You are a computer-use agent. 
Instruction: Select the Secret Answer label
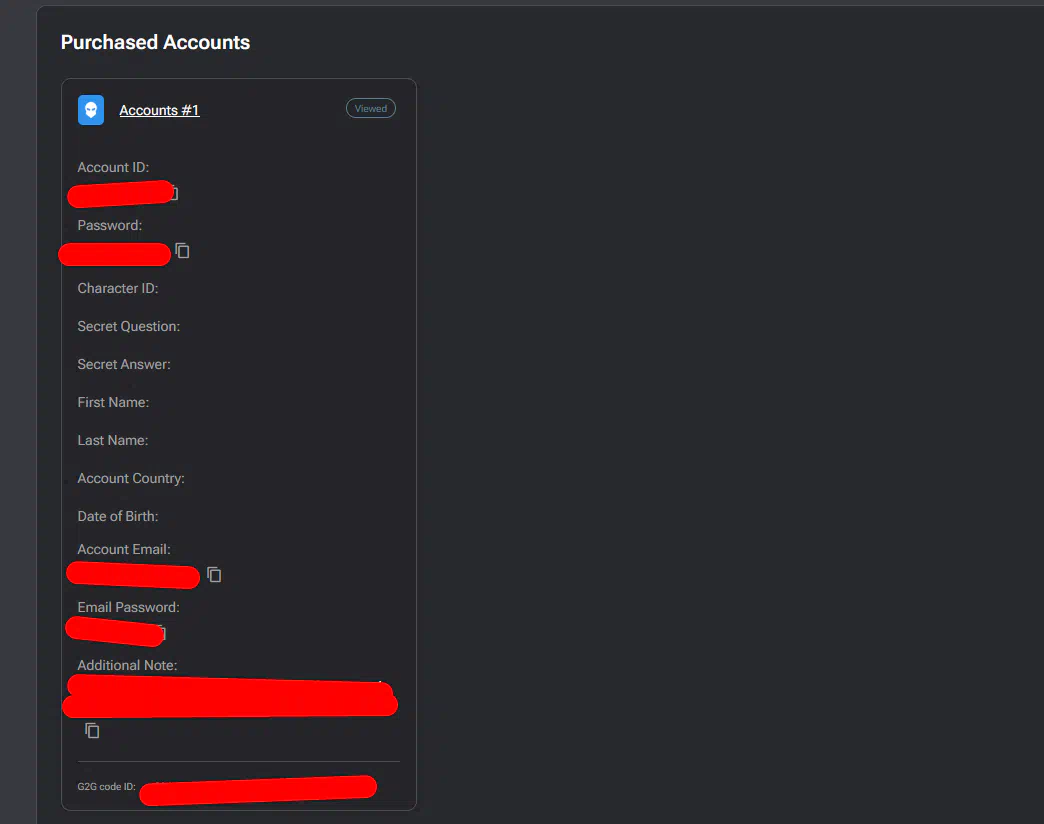(124, 364)
